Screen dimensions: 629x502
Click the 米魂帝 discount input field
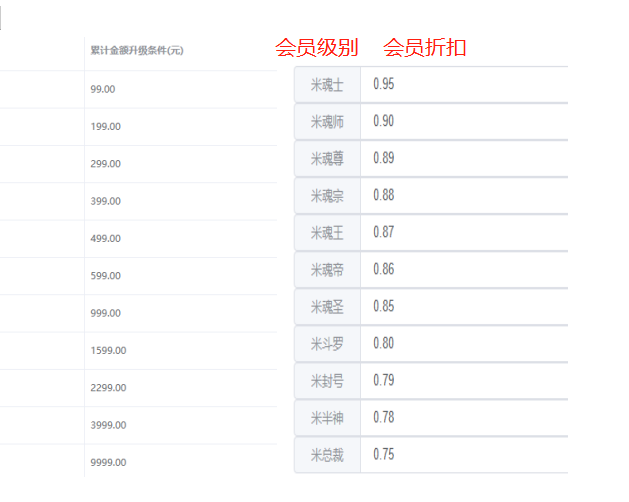[465, 269]
